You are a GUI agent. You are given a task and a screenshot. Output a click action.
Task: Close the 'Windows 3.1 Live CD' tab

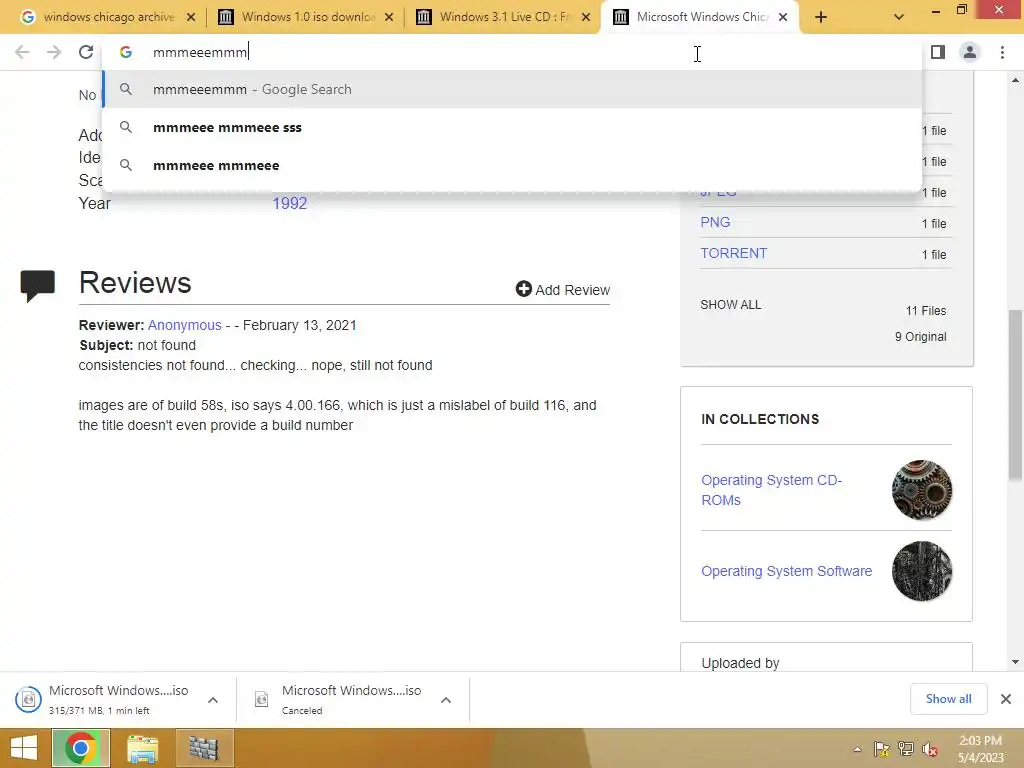(586, 18)
